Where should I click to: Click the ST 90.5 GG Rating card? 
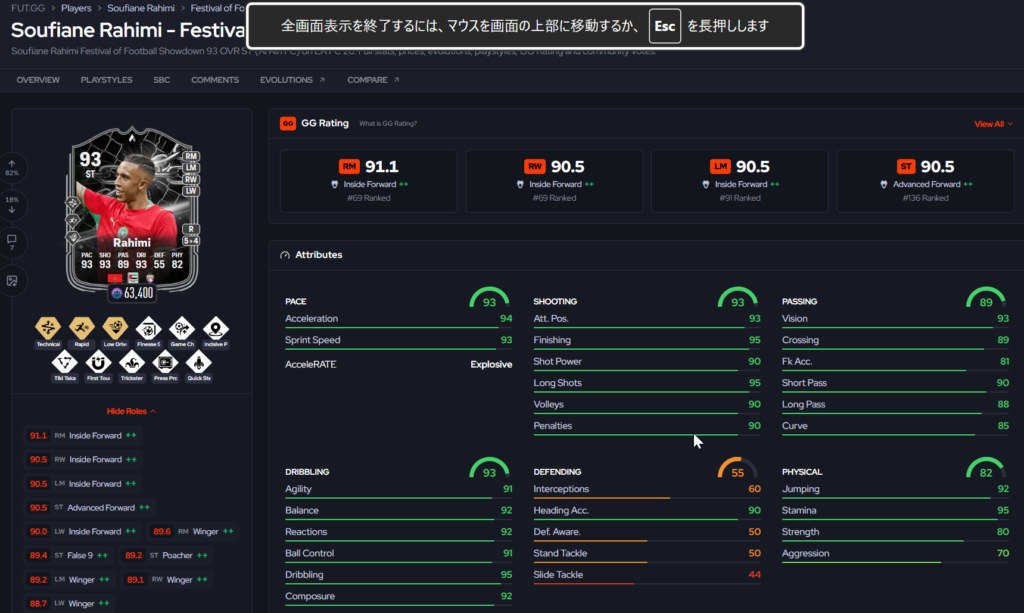pos(925,181)
